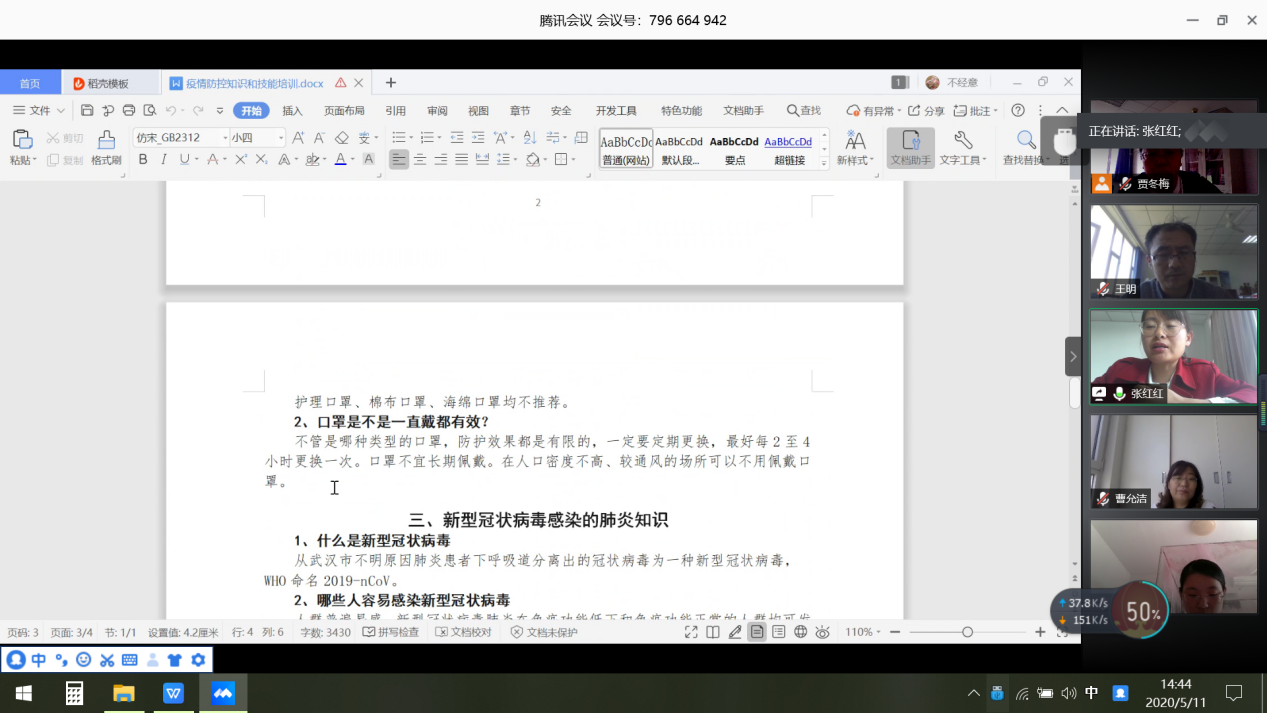
Task: Select 王明's video thumbnail in meeting panel
Action: pyautogui.click(x=1173, y=251)
